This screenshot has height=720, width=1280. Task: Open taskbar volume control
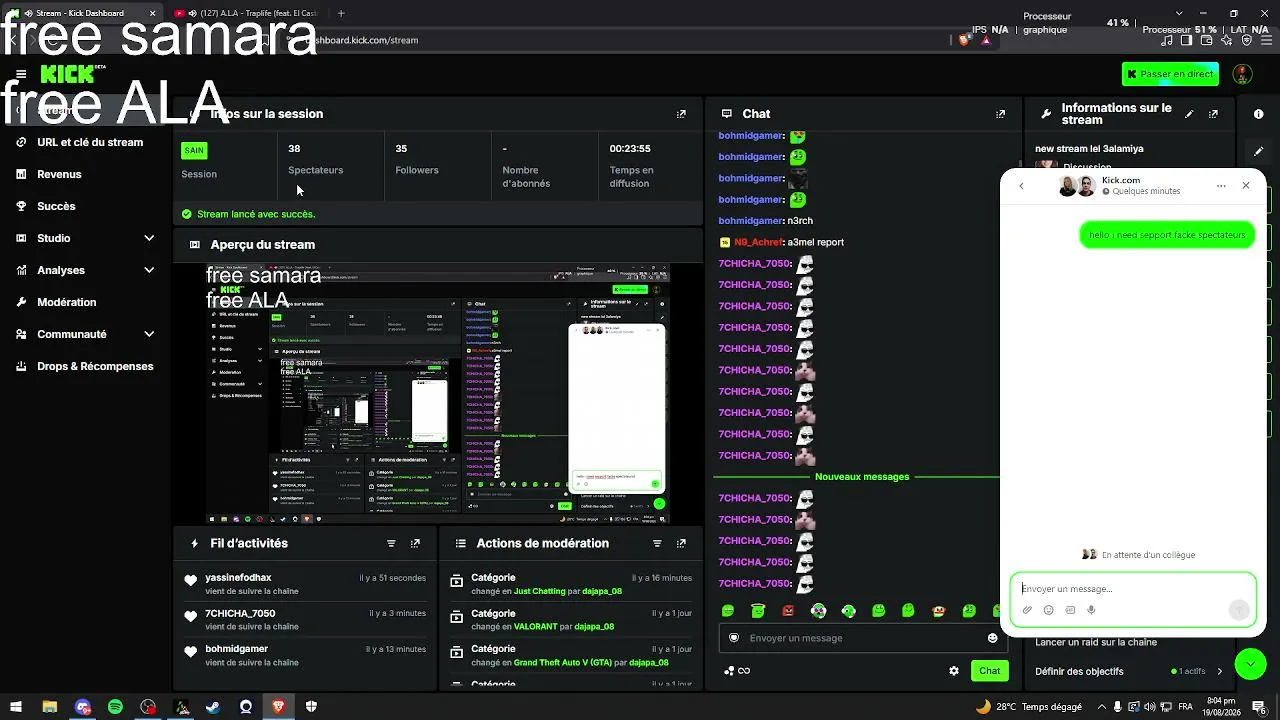[x=1150, y=707]
